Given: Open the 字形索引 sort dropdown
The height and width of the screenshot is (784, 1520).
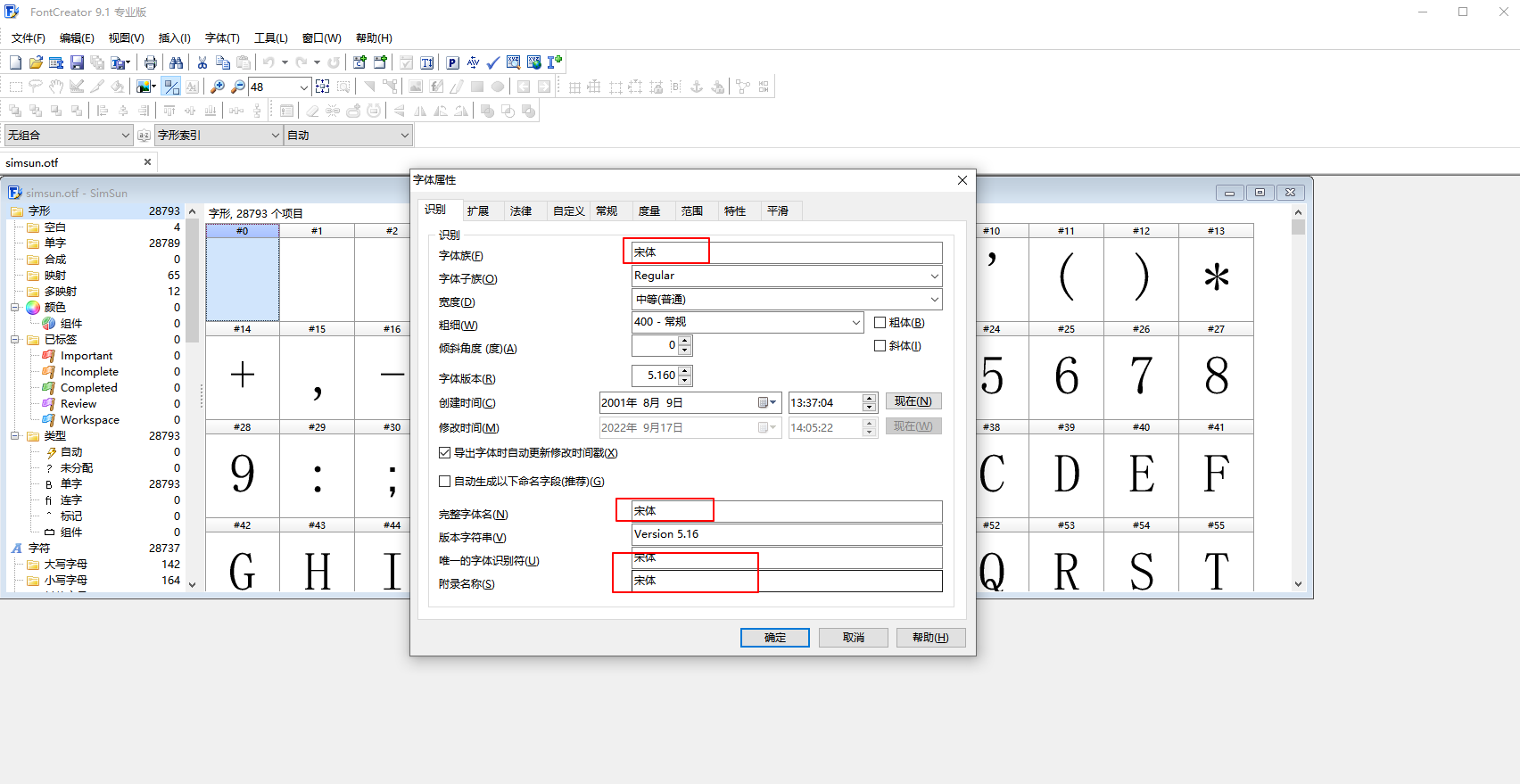Looking at the screenshot, I should click(219, 136).
